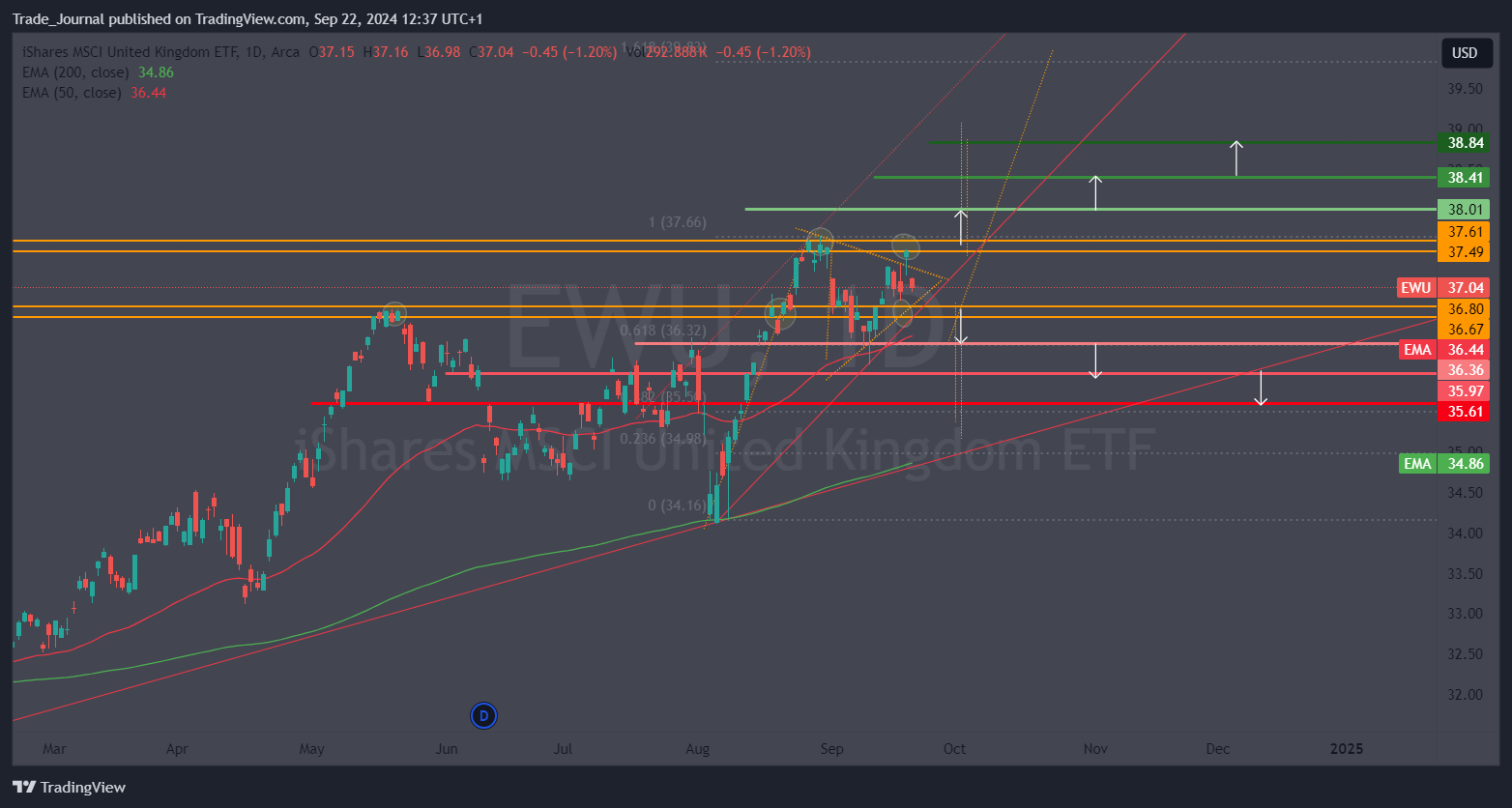Screen dimensions: 1512x808
Task: Select the 38.84 dark green price label
Action: coord(1465,143)
